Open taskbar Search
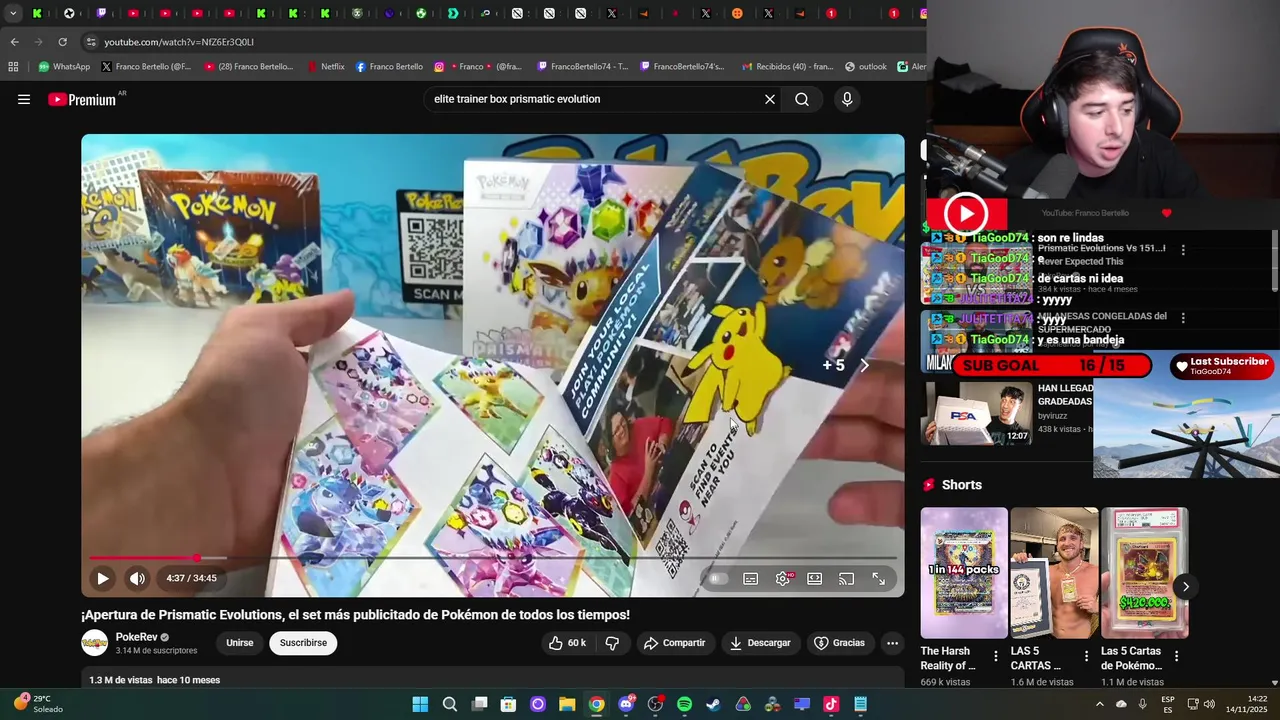The image size is (1280, 720). [450, 704]
